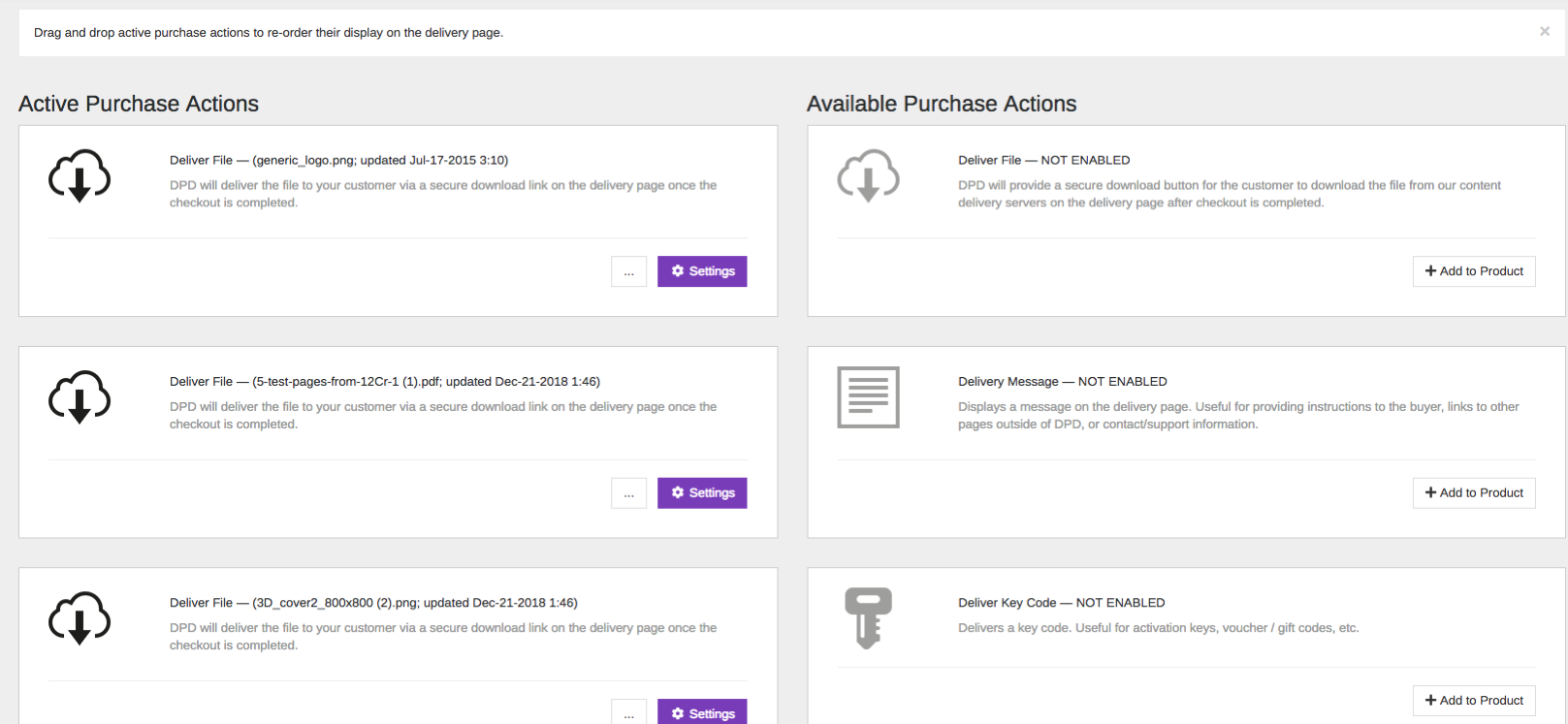Click the gray cloud icon for Deliver File NOT ENABLED
This screenshot has height=724, width=1568.
(868, 175)
